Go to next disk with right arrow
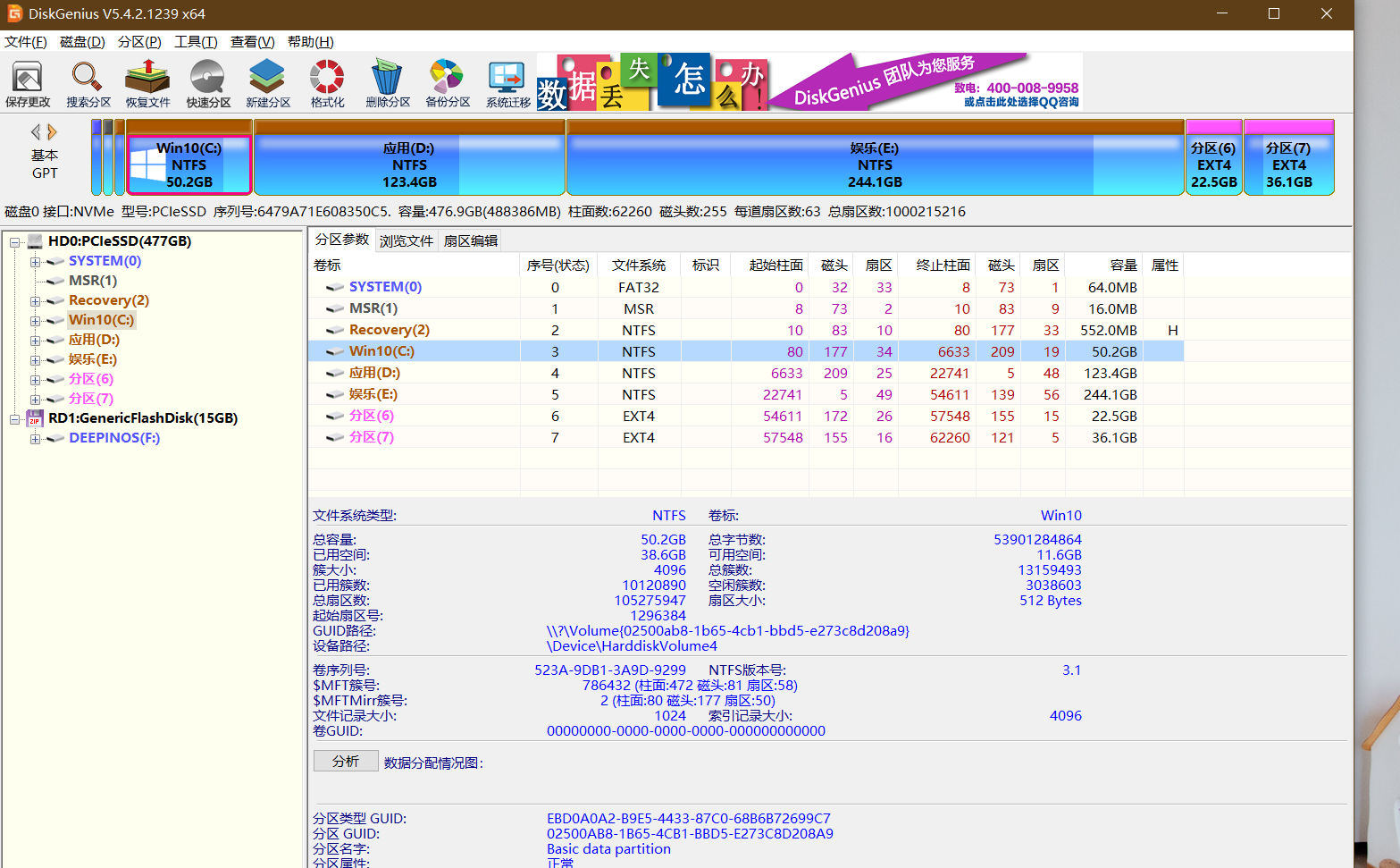 [52, 132]
